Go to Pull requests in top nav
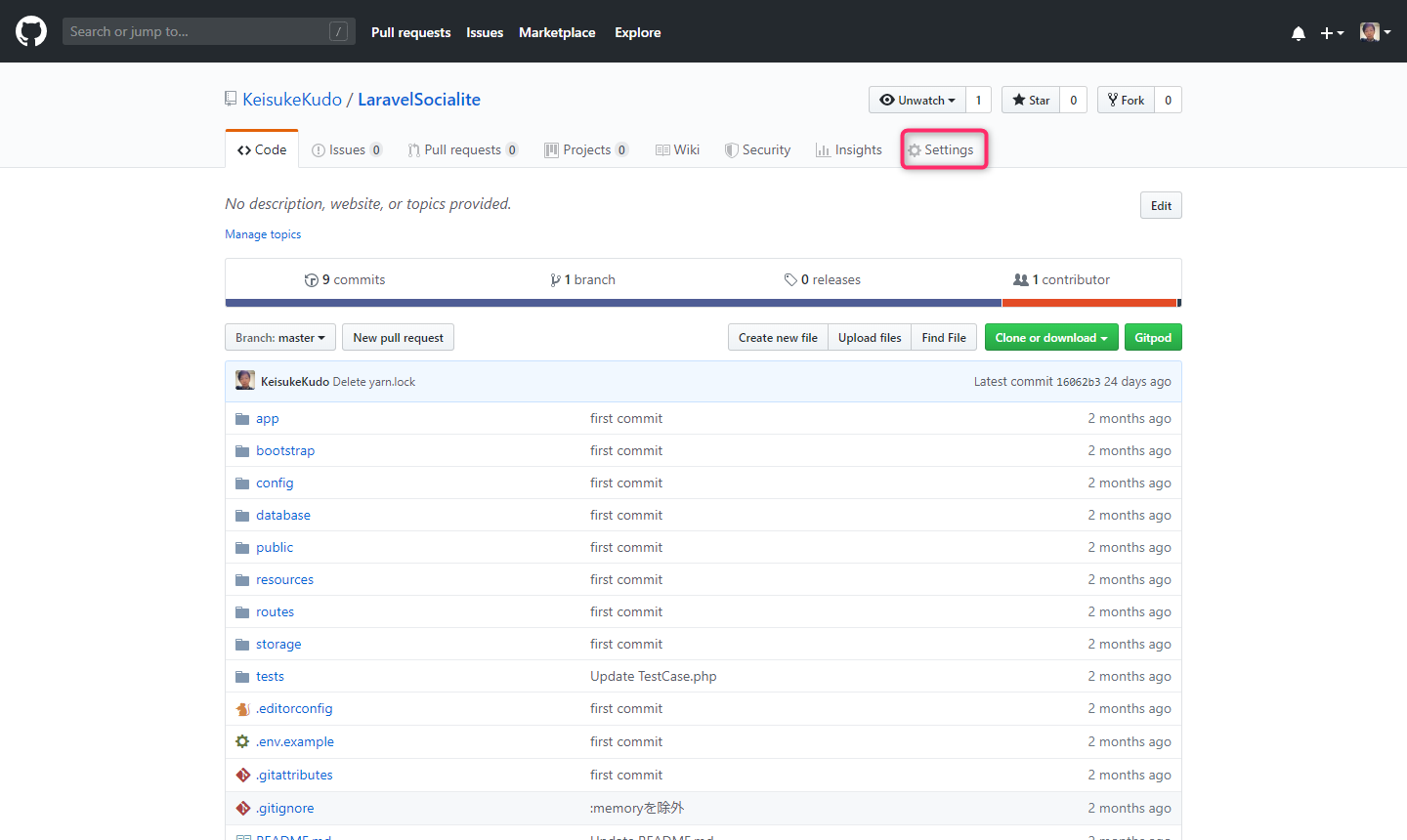The height and width of the screenshot is (840, 1407). click(x=410, y=32)
